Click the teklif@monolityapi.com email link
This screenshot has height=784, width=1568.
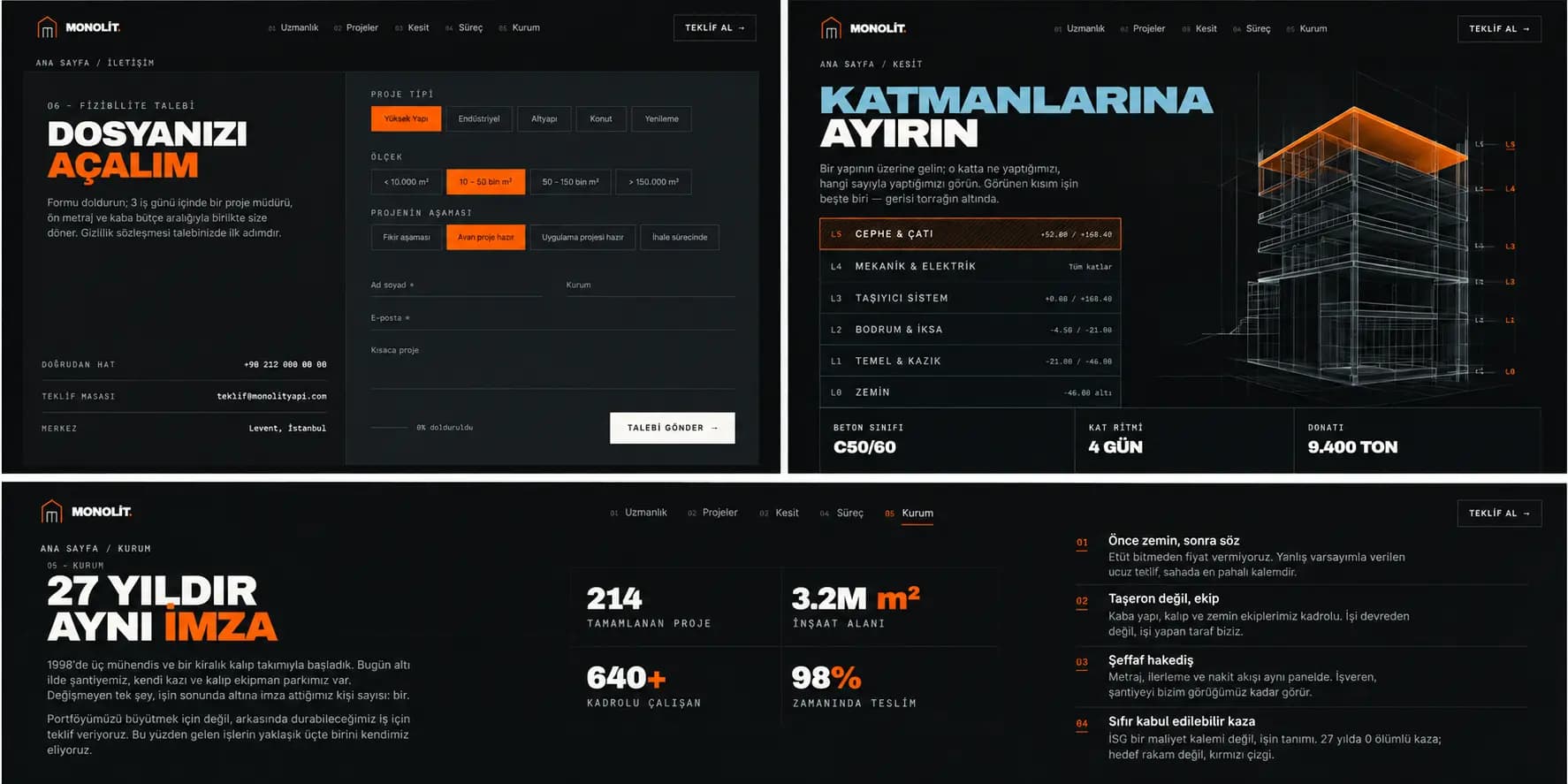tap(271, 396)
